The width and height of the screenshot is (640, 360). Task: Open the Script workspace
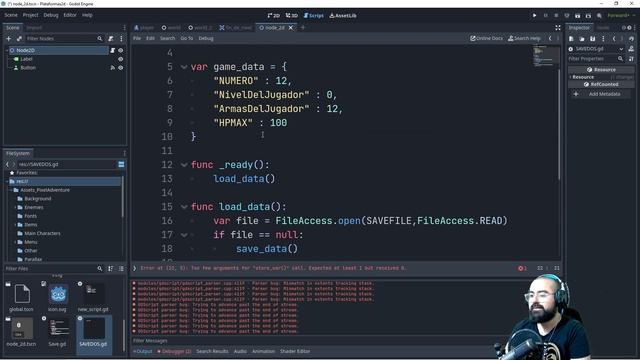point(313,16)
